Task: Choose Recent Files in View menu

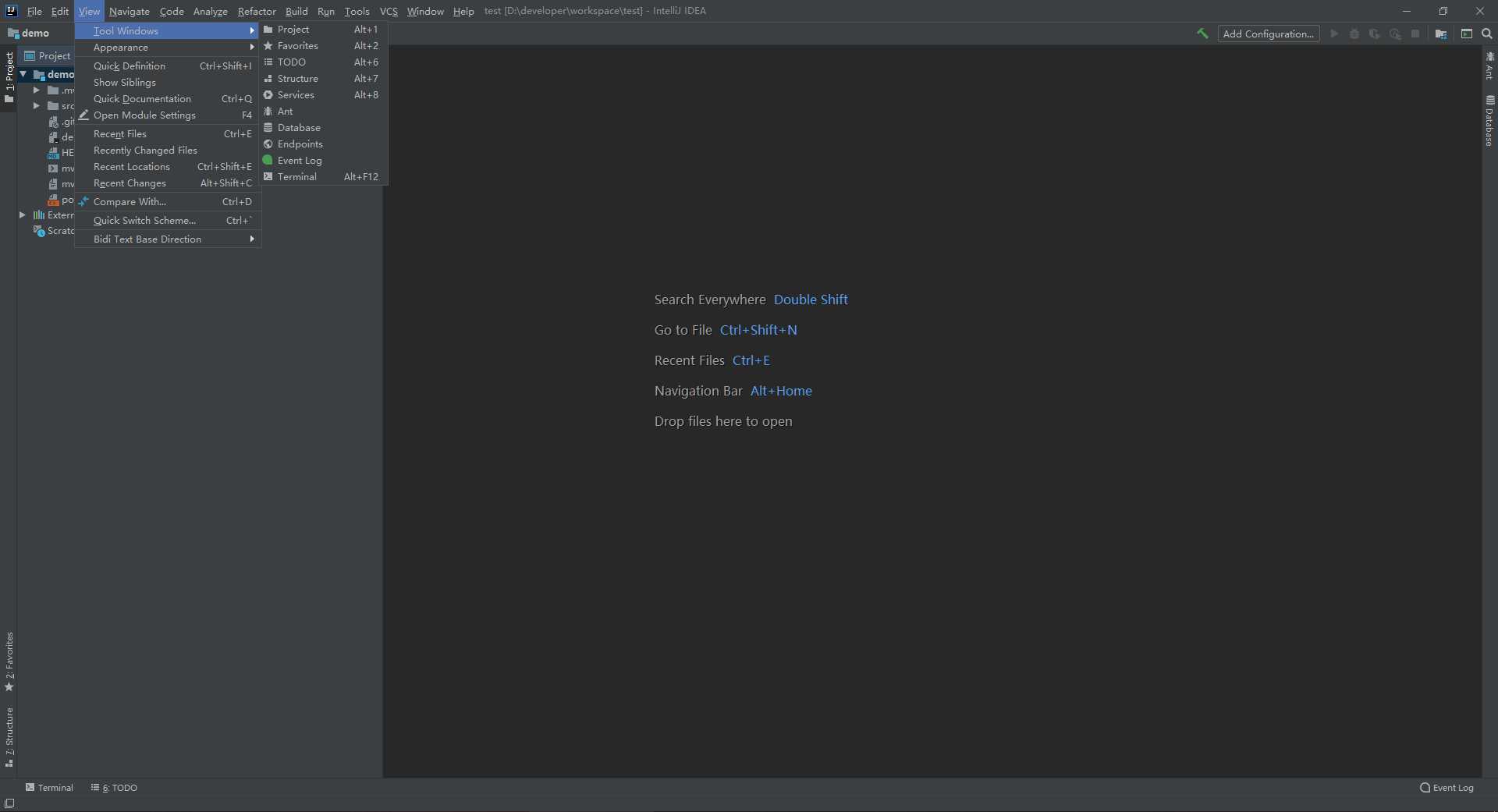Action: pos(167,134)
